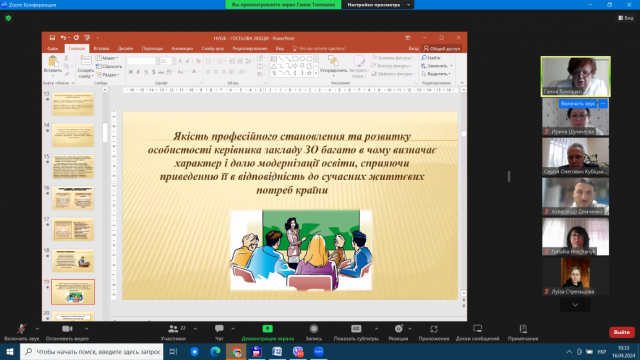Leave the meeting with the Выйти button
The image size is (640, 360).
coord(622,332)
